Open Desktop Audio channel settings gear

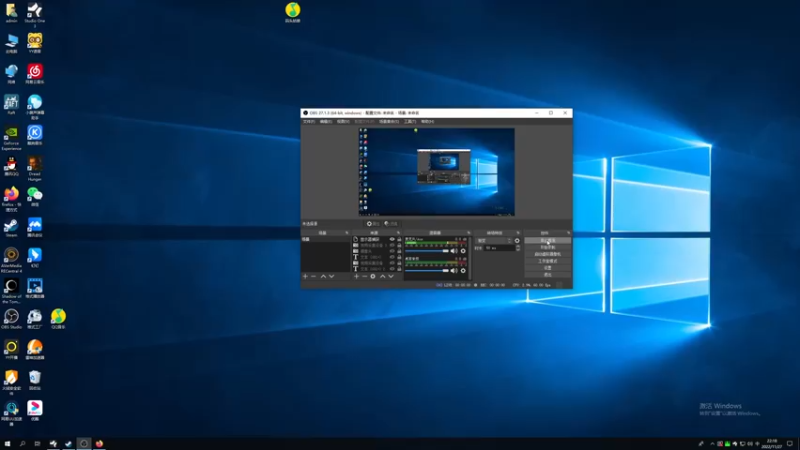point(463,270)
